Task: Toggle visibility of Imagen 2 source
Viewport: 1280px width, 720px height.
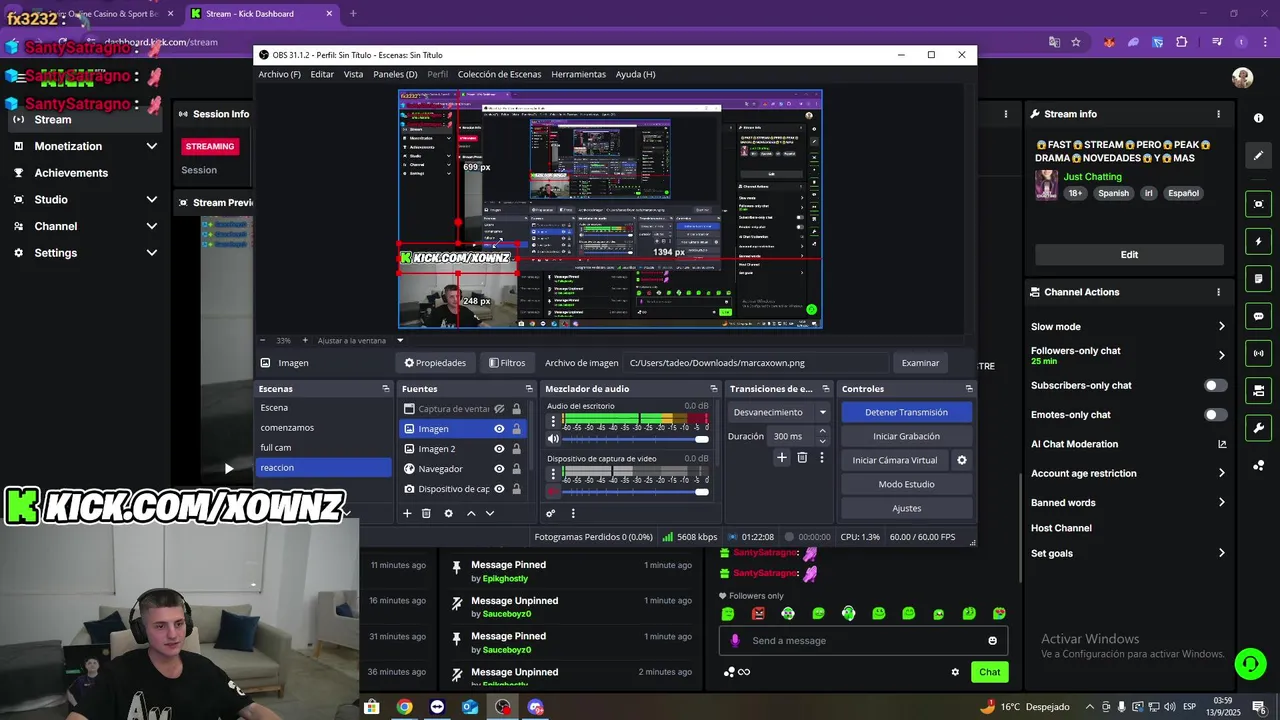Action: point(499,449)
